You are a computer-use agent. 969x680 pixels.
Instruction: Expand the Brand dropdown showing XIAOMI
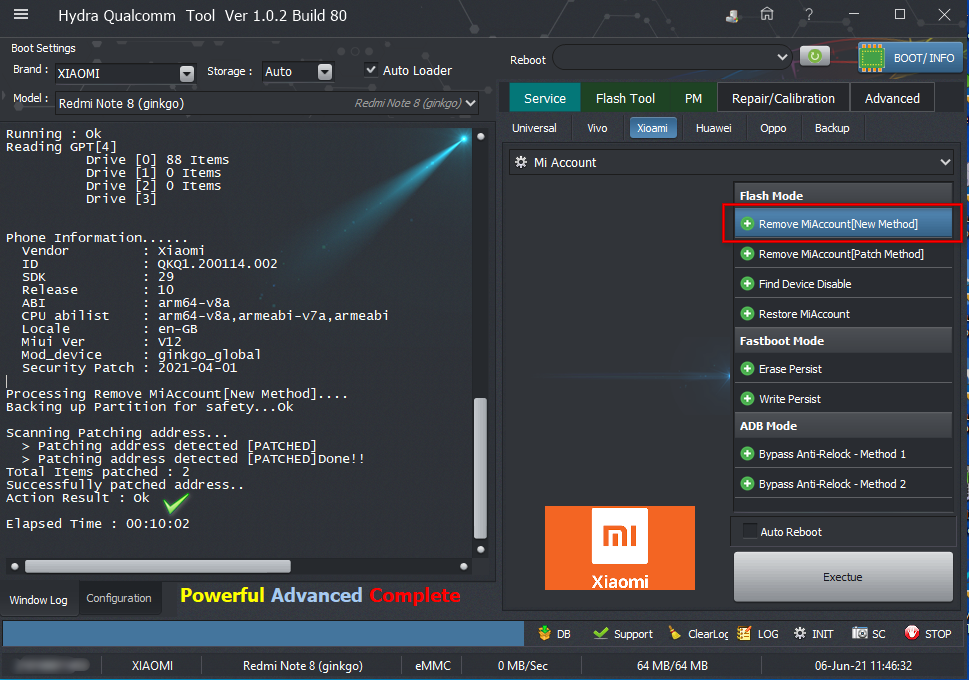[x=187, y=73]
